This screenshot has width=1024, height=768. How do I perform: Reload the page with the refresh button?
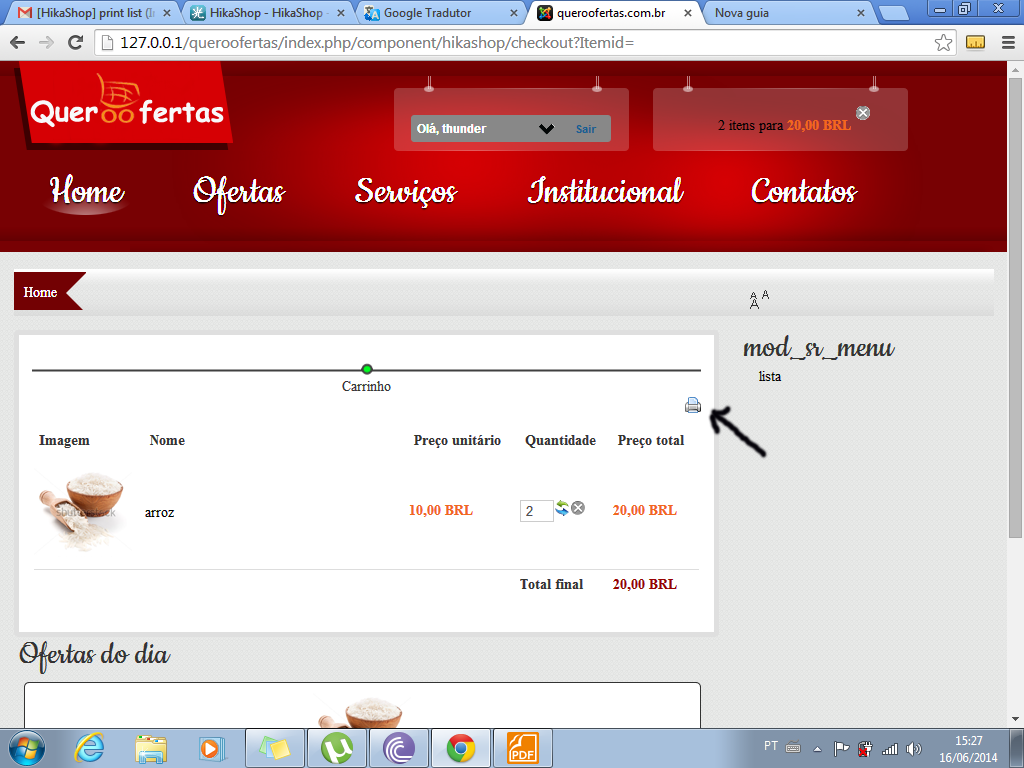click(x=76, y=42)
